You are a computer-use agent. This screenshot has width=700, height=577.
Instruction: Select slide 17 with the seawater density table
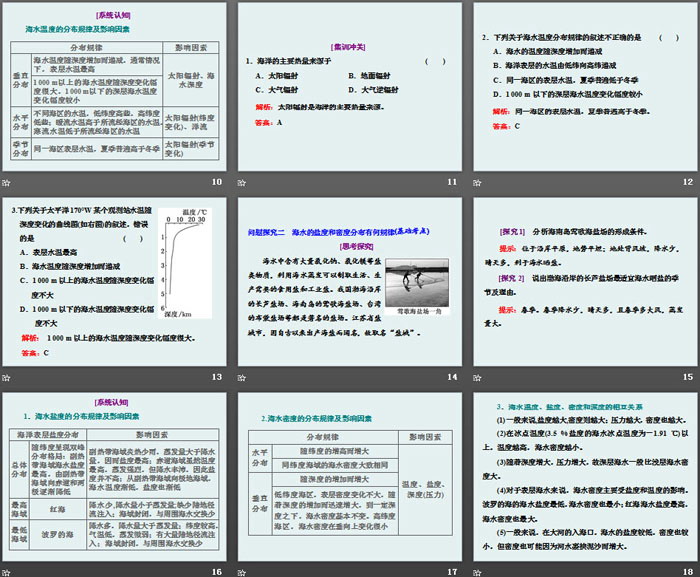350,475
